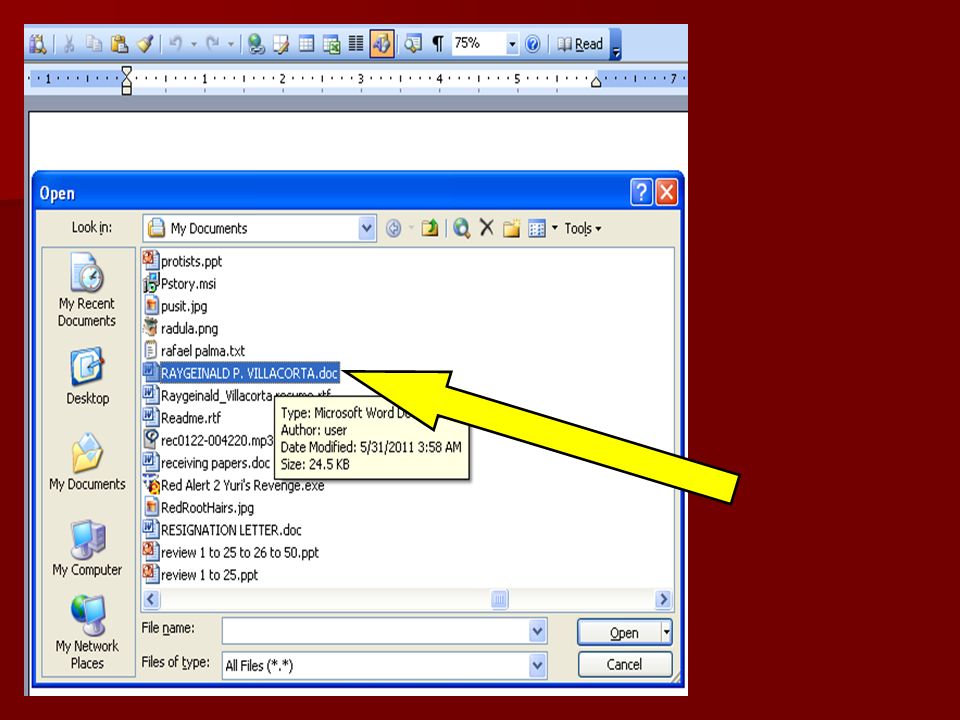
Task: Select Desktop in the places bar
Action: [x=88, y=377]
